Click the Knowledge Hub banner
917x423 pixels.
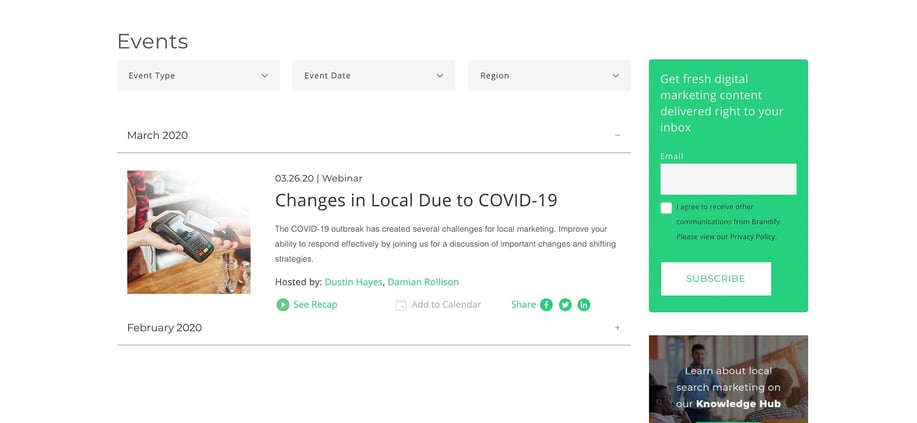728,379
